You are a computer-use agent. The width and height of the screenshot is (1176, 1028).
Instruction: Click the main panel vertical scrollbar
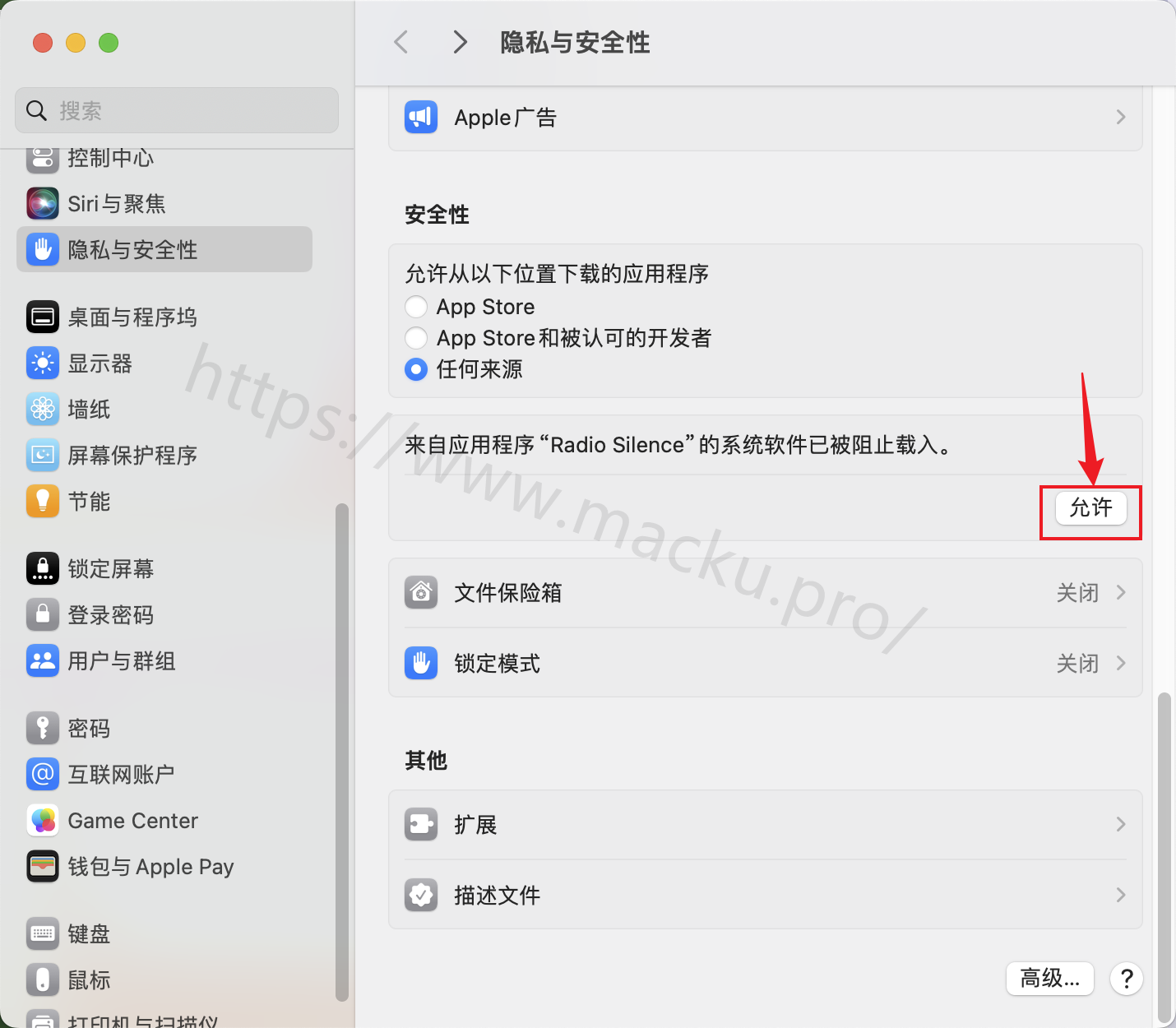(1164, 855)
